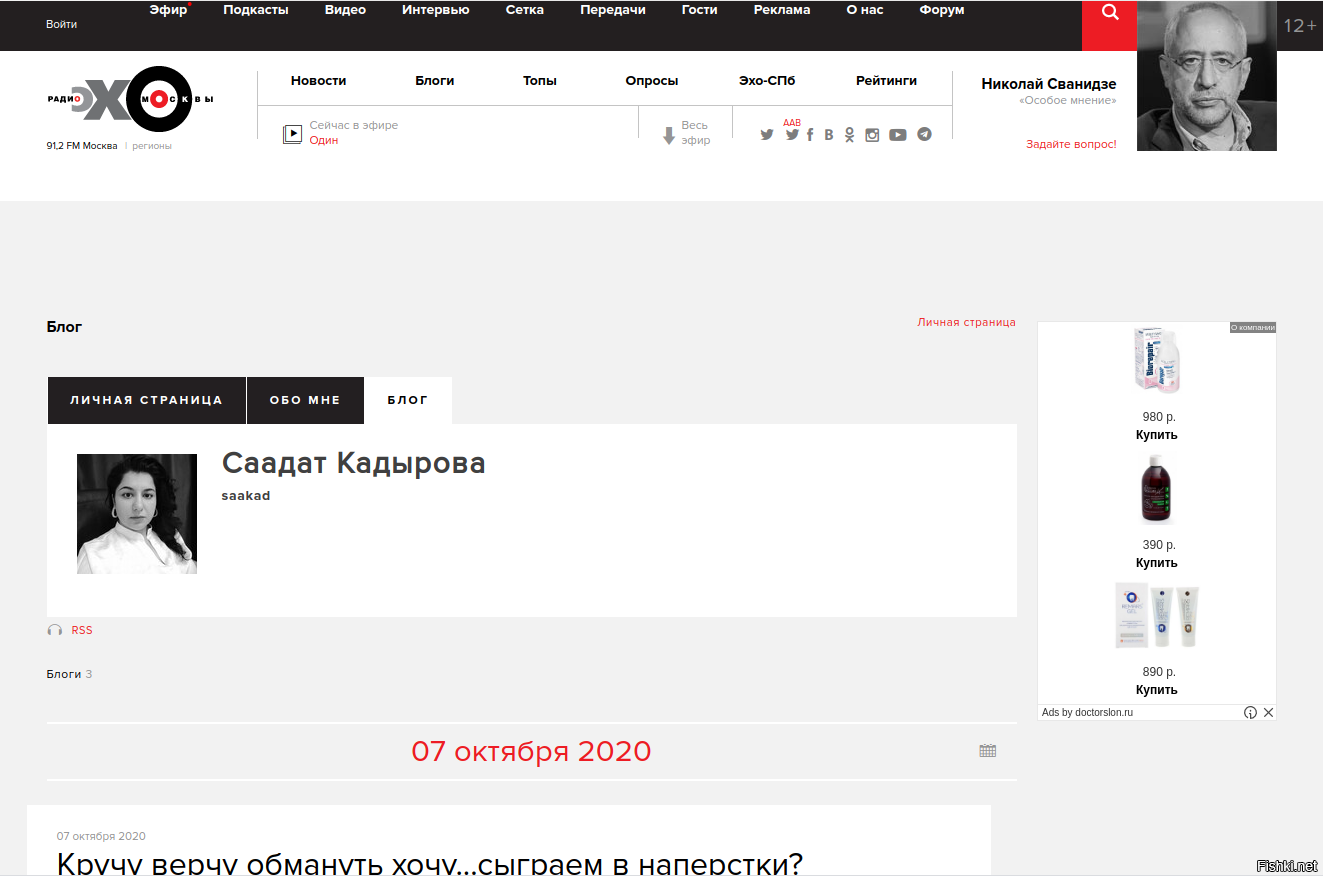This screenshot has height=878, width=1323.
Task: Open the Odnoklassniki icon
Action: [x=849, y=135]
